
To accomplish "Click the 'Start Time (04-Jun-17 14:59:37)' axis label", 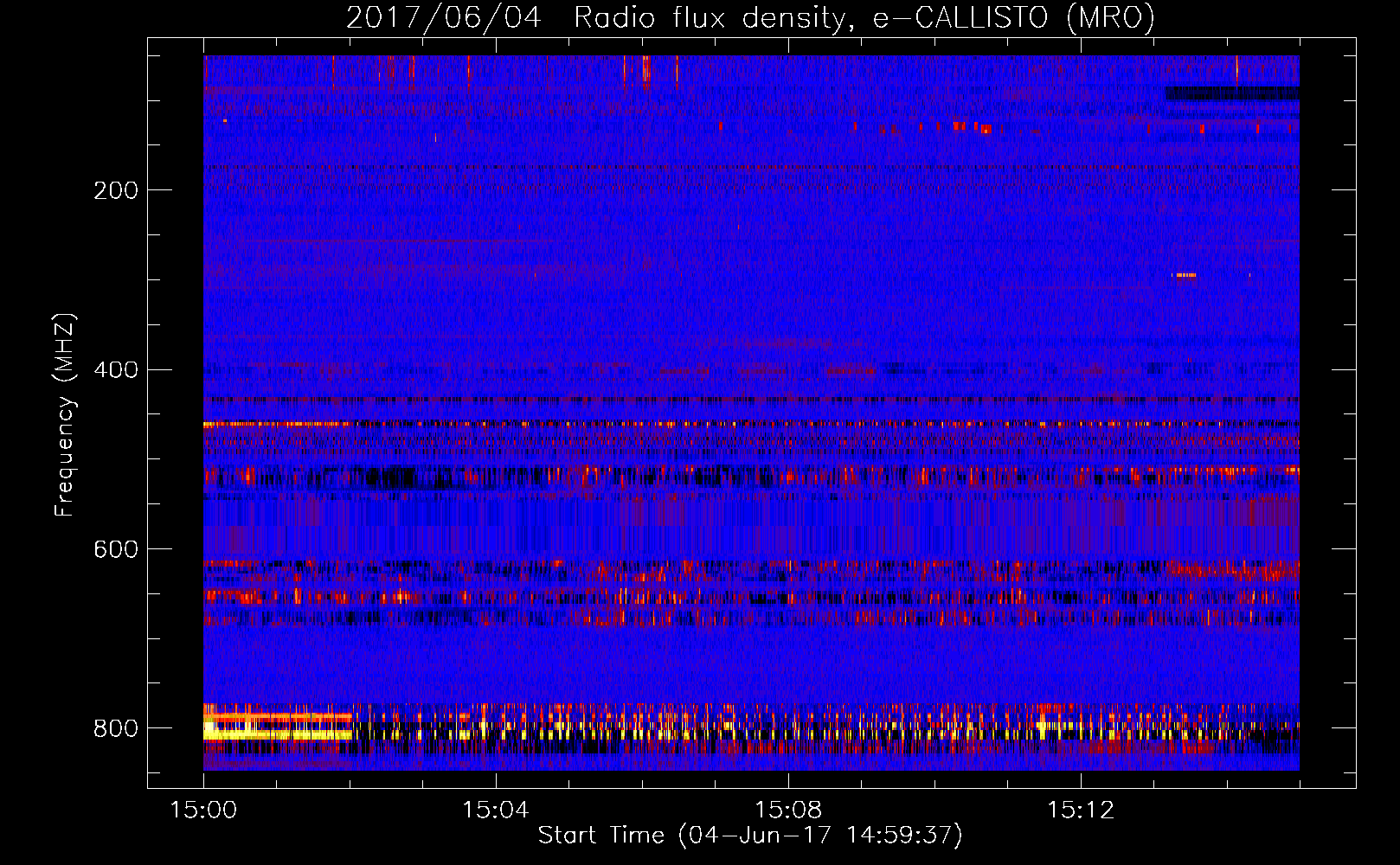I will coord(750,836).
